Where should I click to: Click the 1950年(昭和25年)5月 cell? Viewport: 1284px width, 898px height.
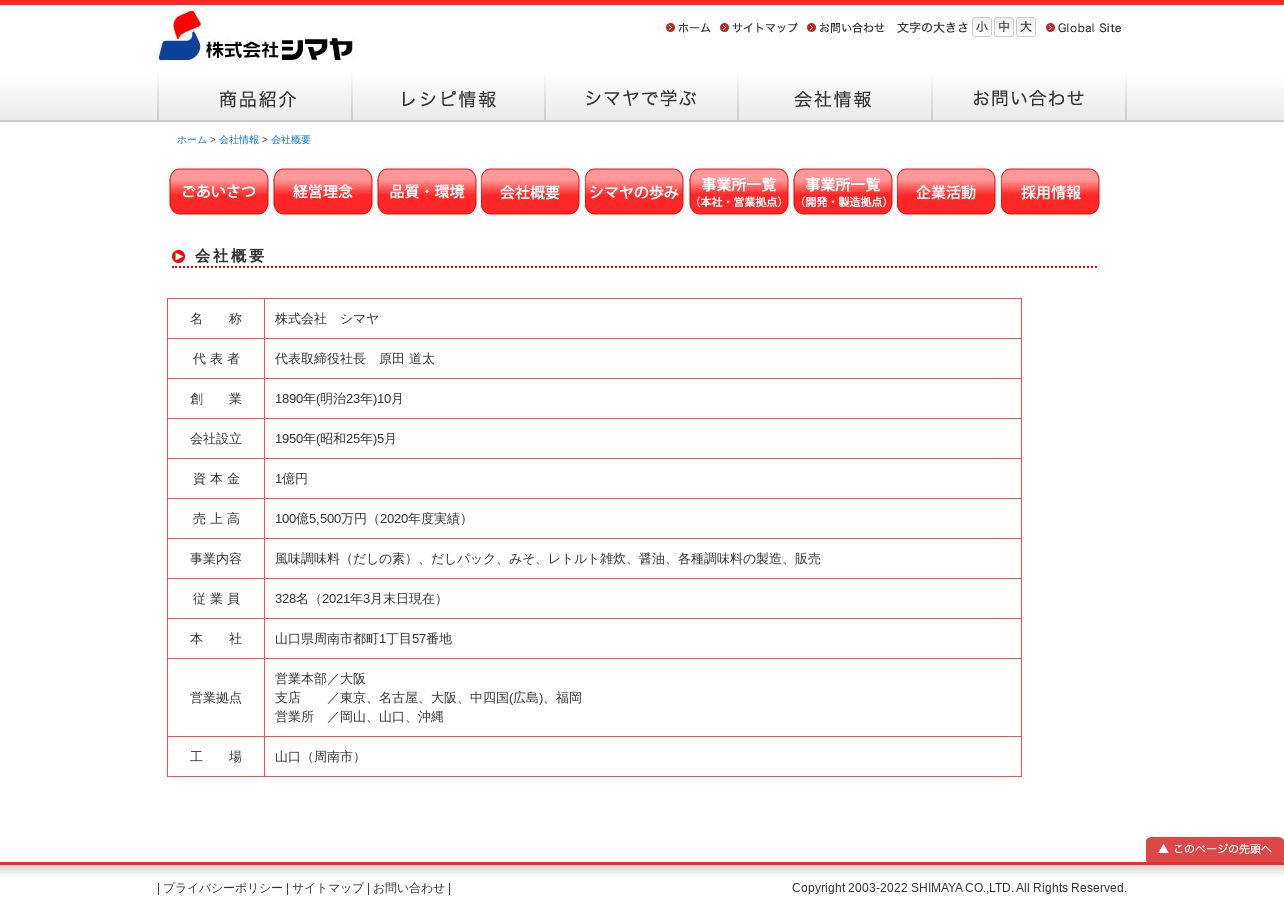[643, 439]
